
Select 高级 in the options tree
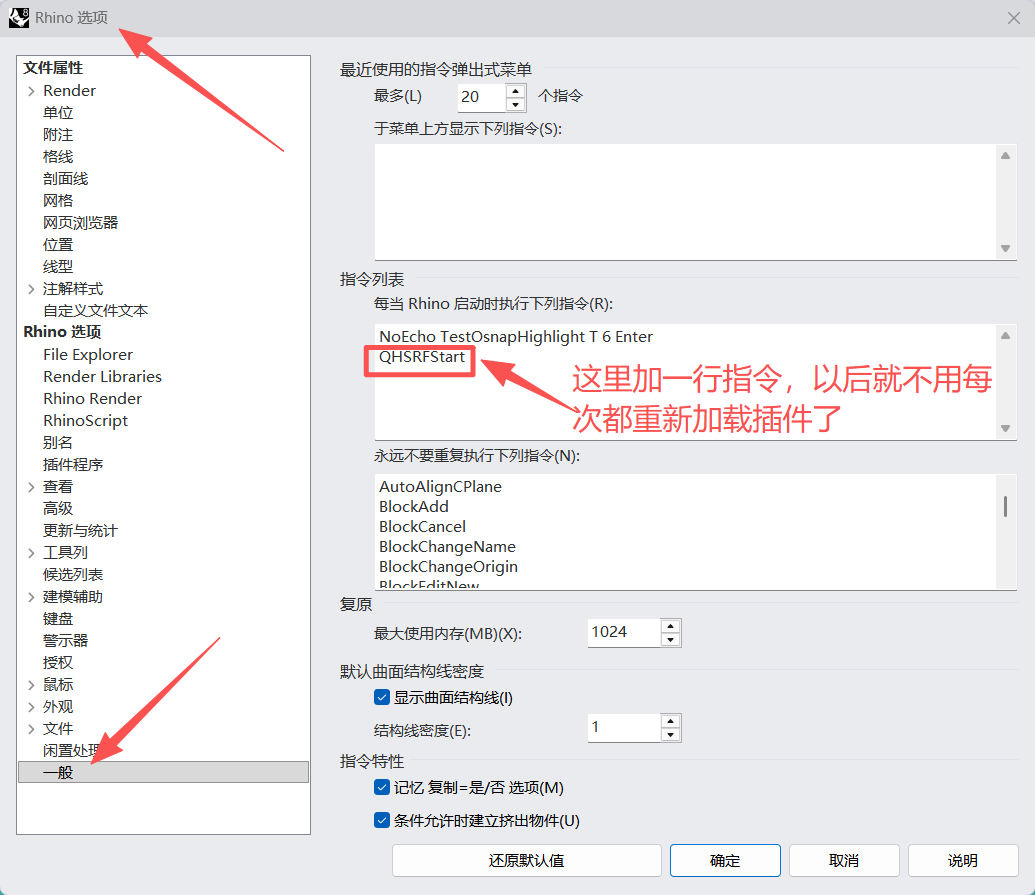coord(58,509)
